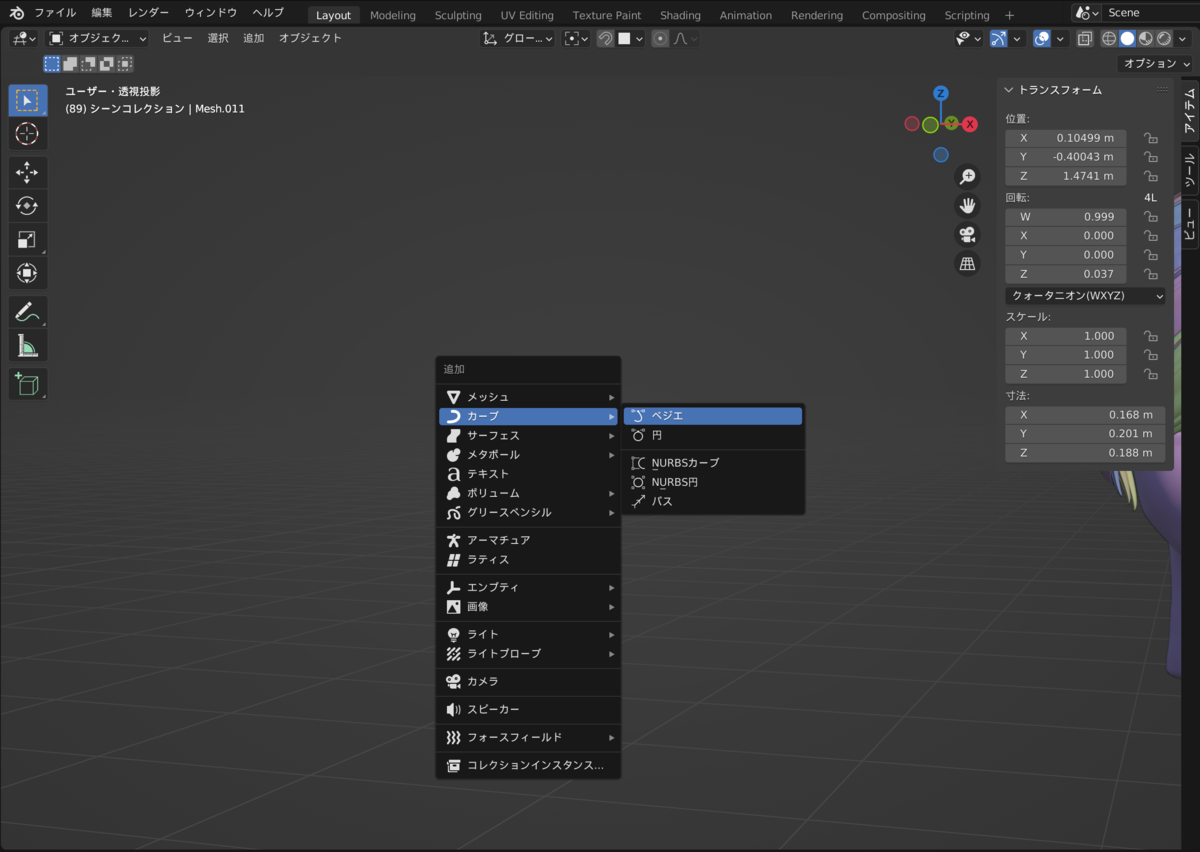Open the ファイル menu
The image size is (1200, 852).
[55, 13]
